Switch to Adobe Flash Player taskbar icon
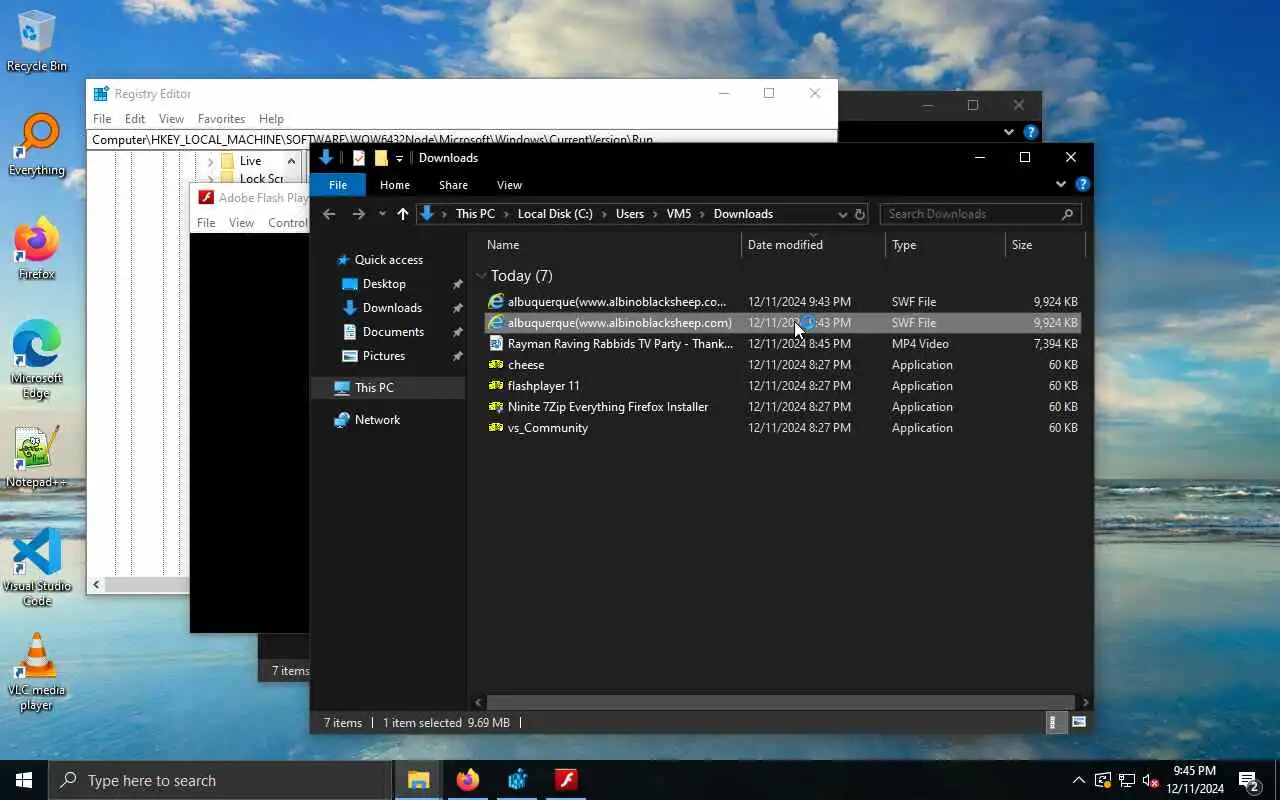1280x800 pixels. 566,780
